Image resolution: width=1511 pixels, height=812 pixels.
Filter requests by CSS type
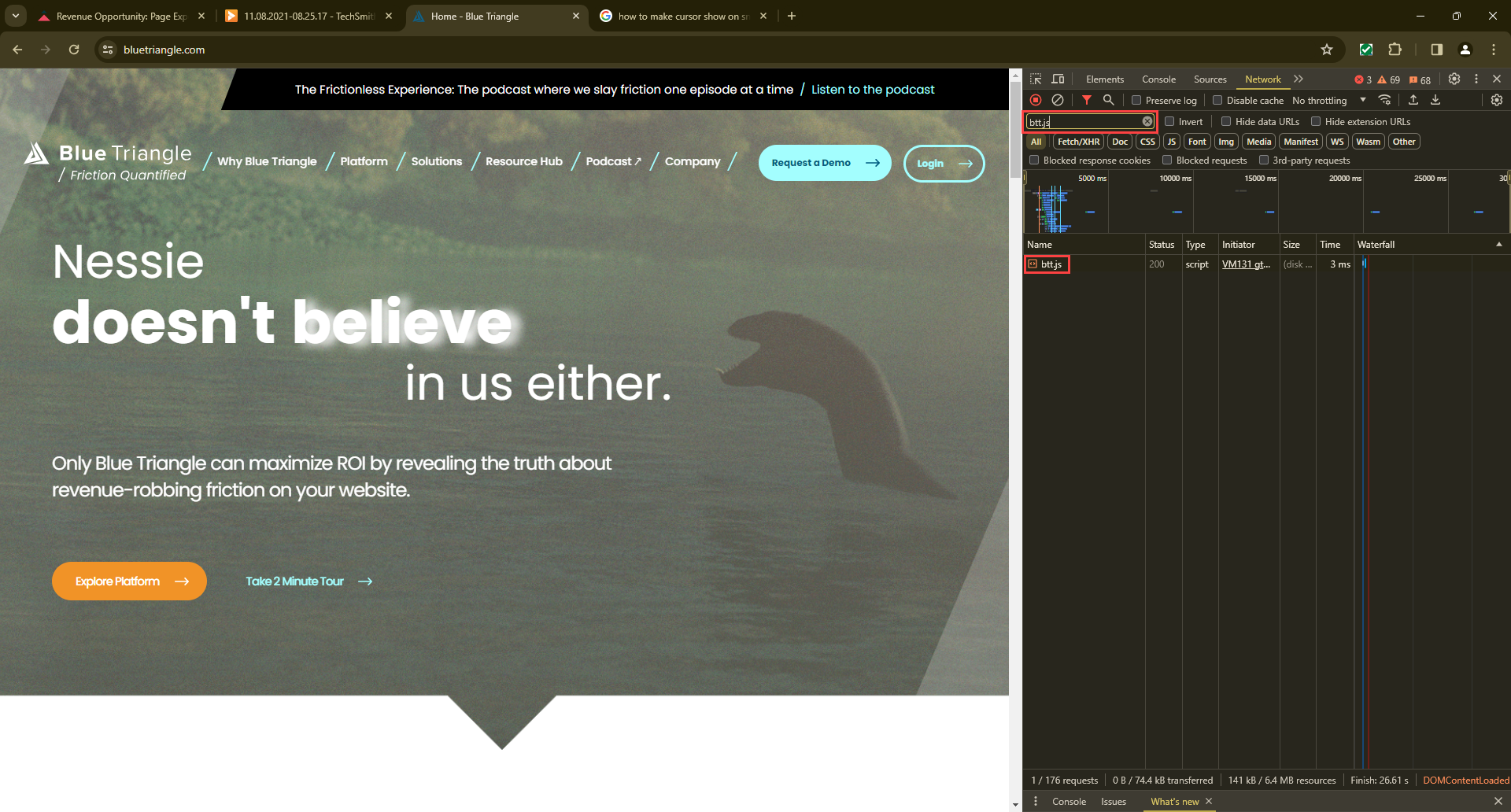[x=1147, y=142]
